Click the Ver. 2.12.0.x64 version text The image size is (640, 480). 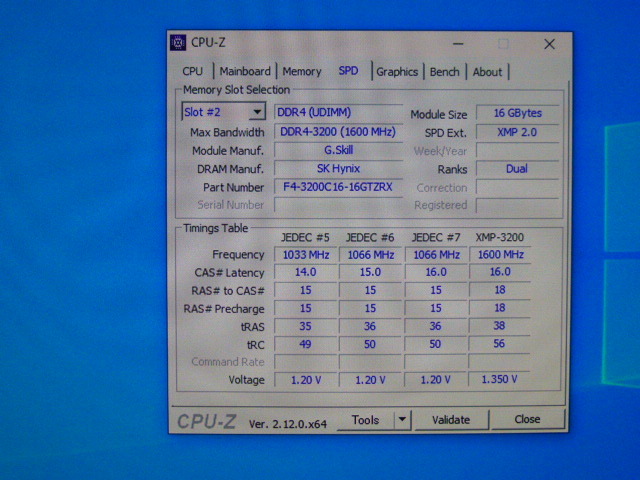(288, 424)
